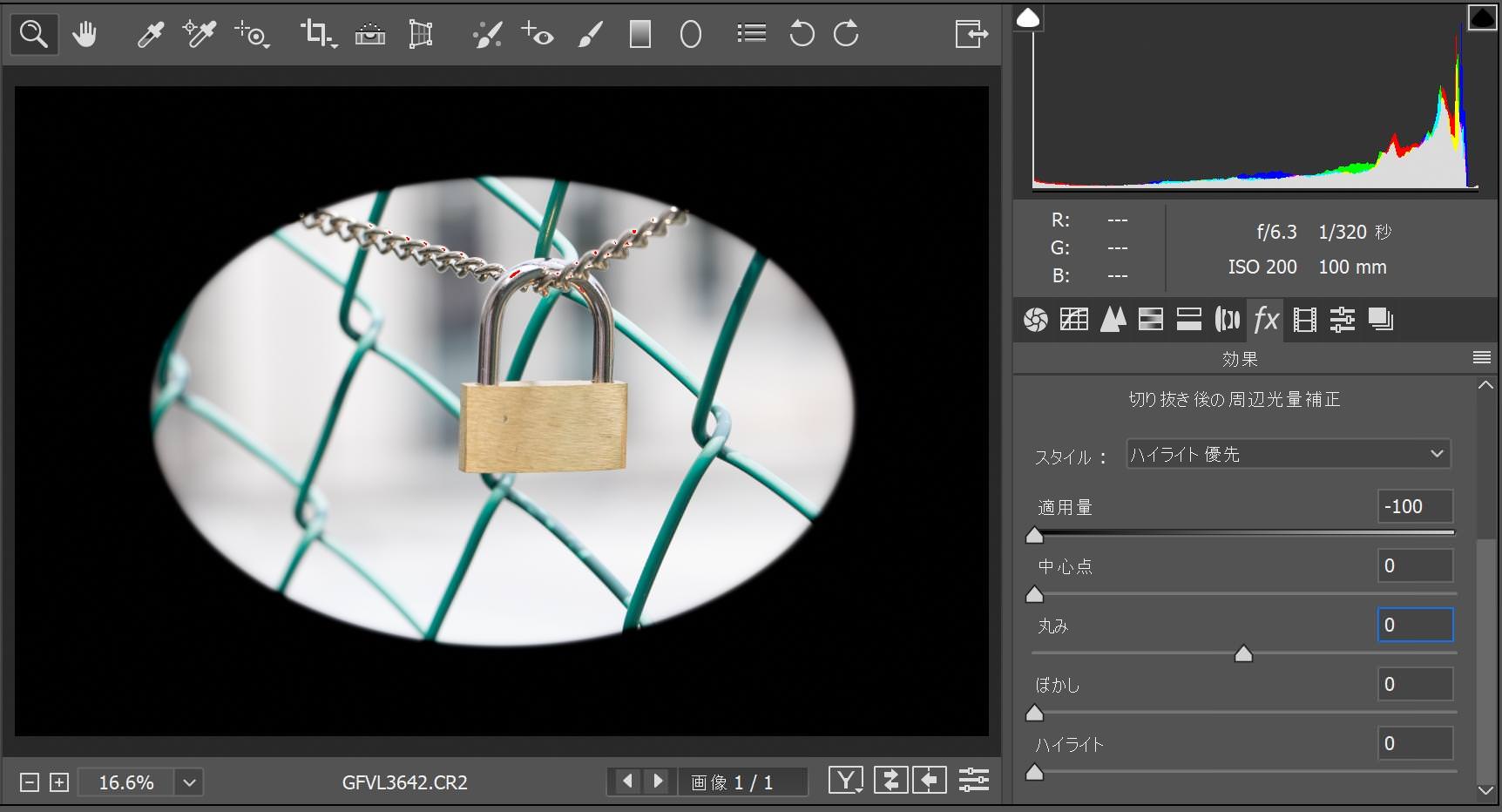Select the Radial Filter tool
1502x812 pixels.
tap(690, 35)
